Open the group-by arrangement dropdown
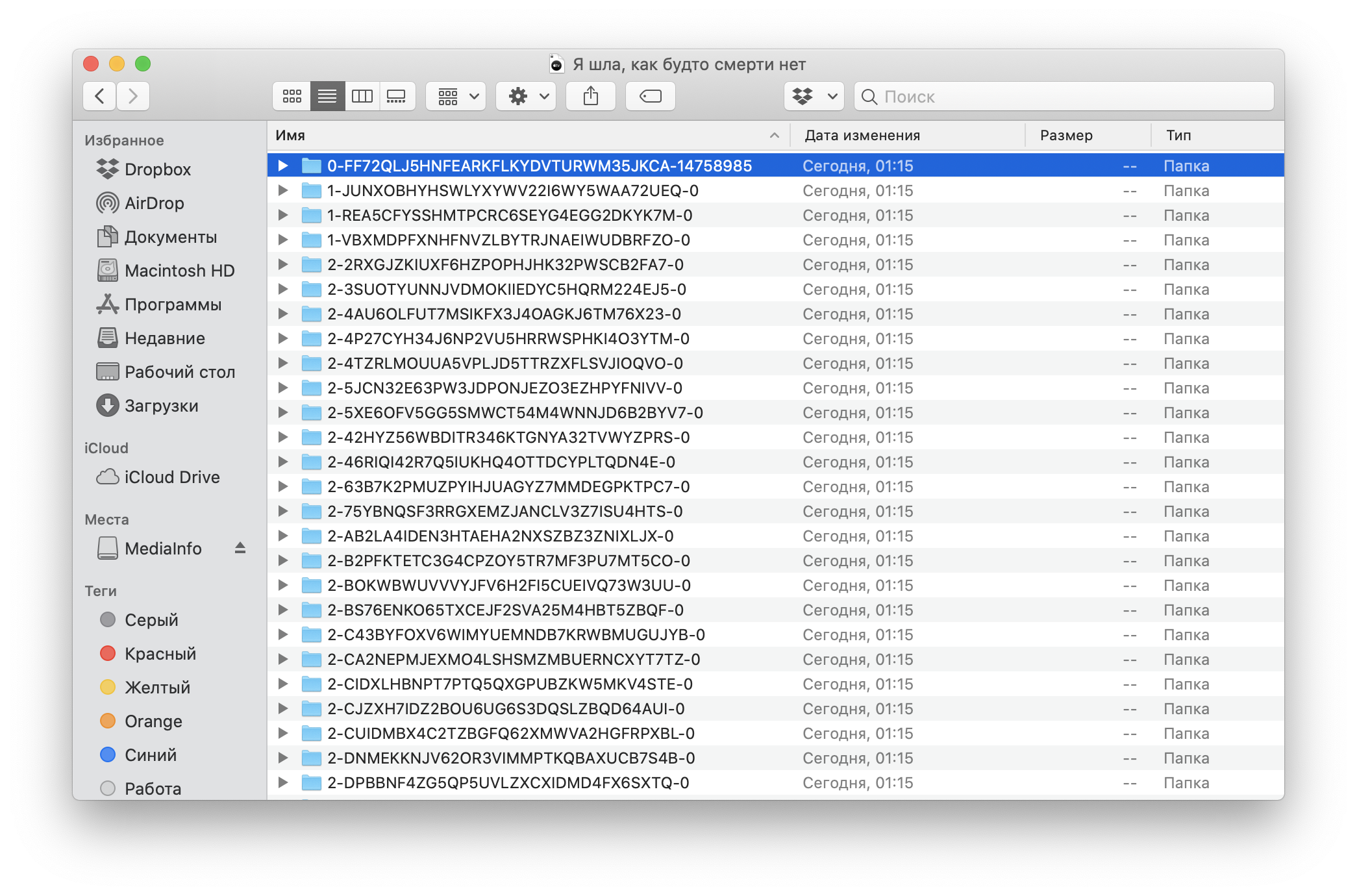 click(x=456, y=96)
